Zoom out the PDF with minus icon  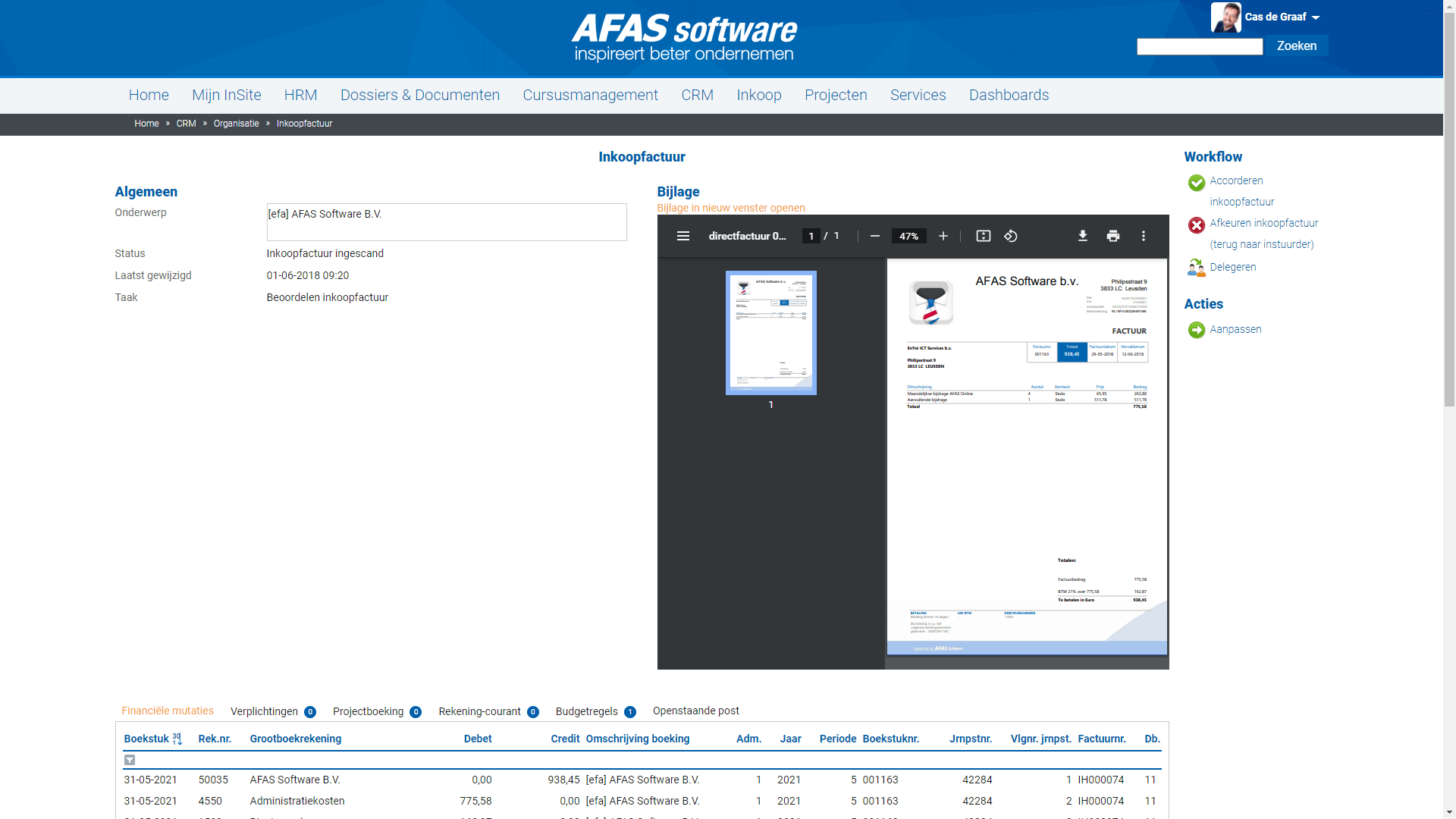(x=874, y=237)
